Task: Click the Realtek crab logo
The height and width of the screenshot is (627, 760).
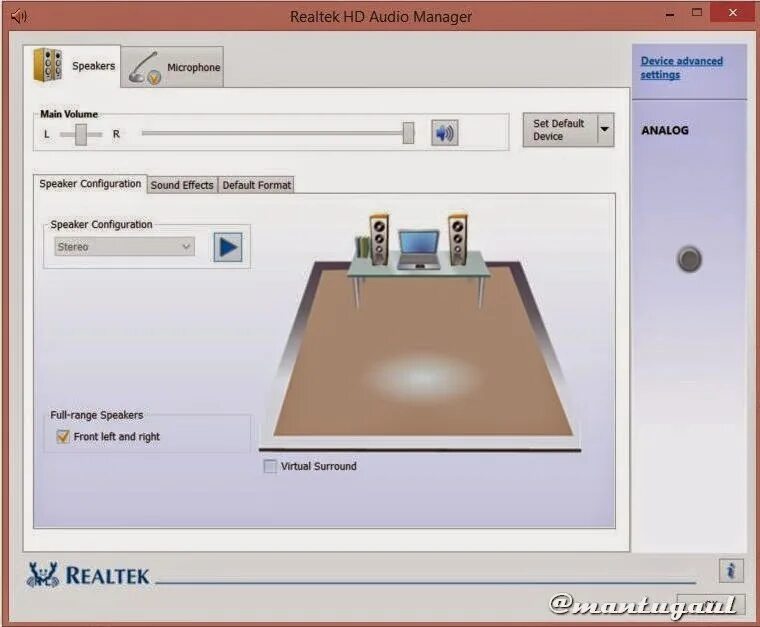Action: (x=43, y=575)
